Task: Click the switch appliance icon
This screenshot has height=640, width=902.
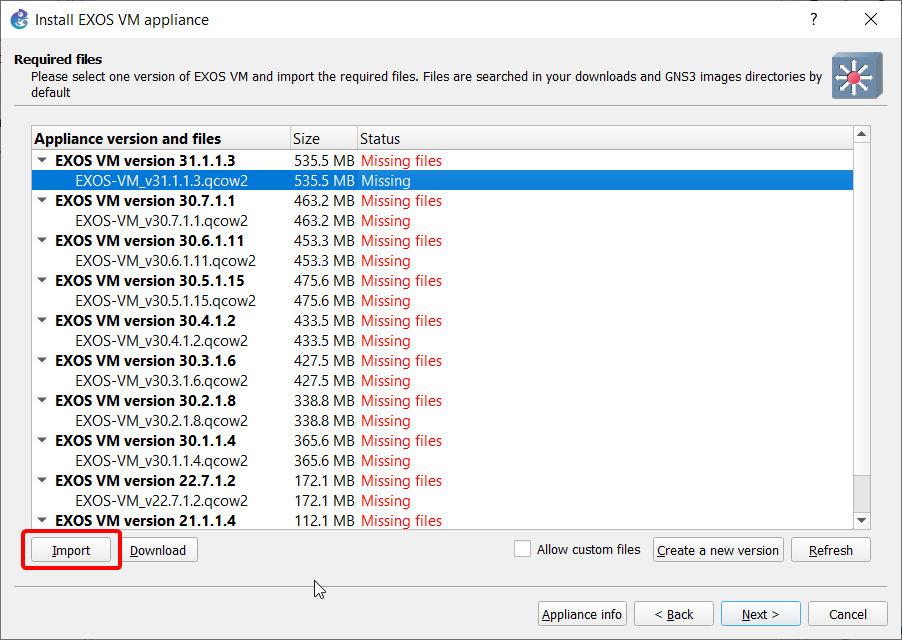Action: (857, 76)
